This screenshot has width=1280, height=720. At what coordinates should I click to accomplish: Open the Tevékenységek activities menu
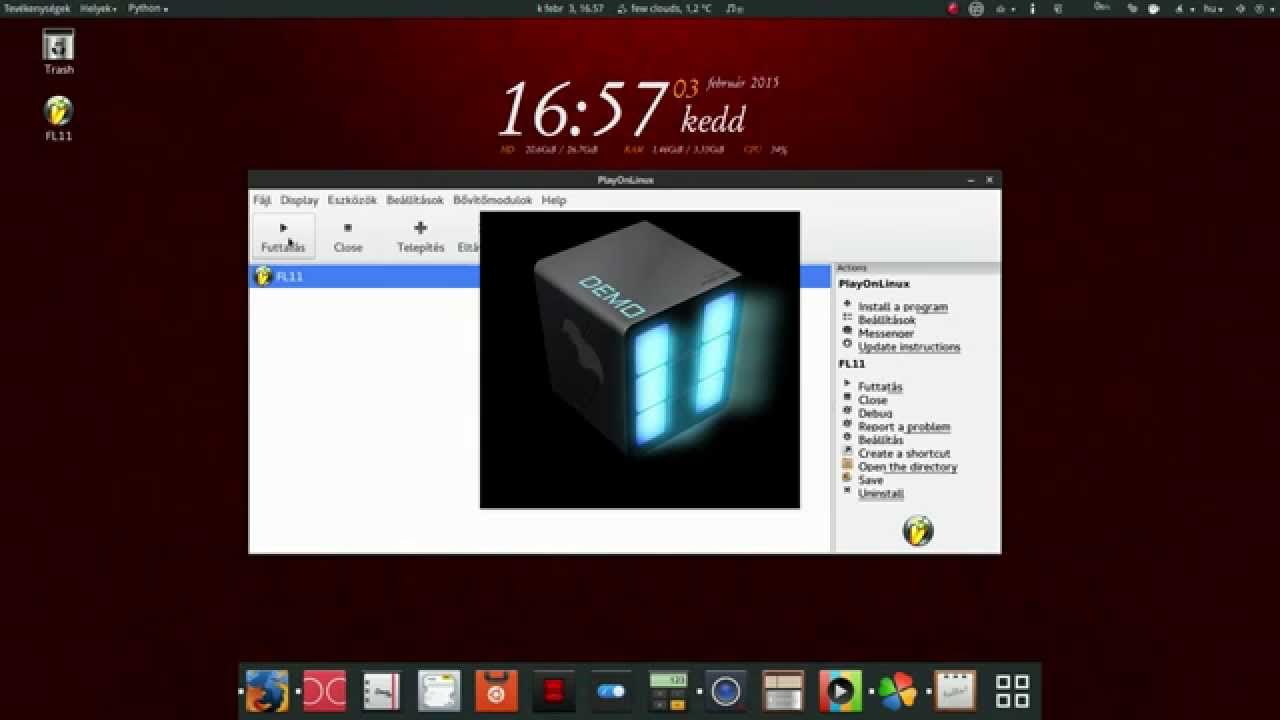(x=37, y=8)
